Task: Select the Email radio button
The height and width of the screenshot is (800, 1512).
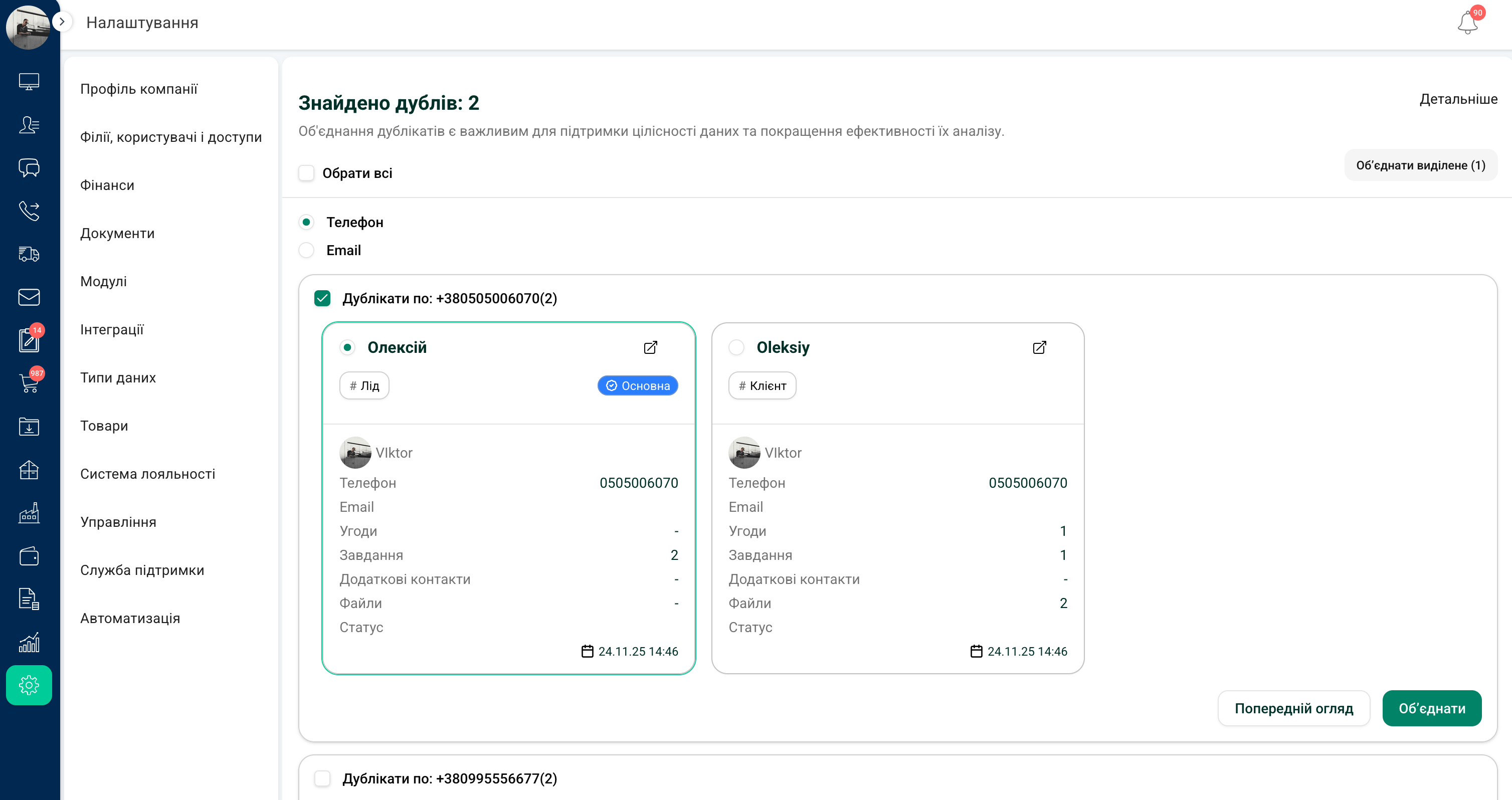Action: 306,251
